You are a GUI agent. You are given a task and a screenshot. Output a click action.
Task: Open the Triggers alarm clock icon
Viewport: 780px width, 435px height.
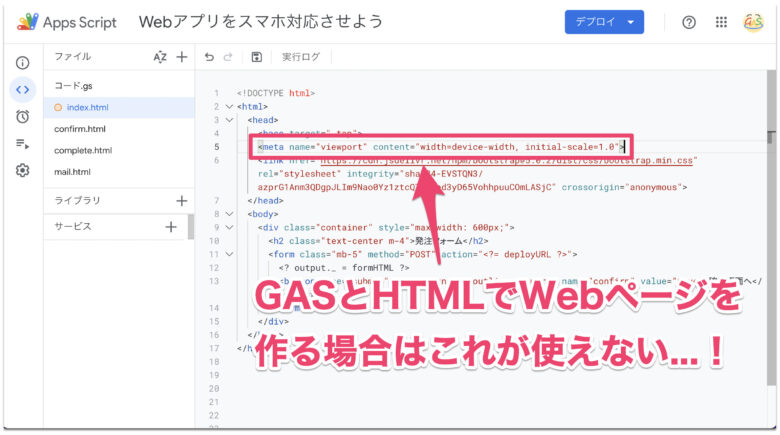pos(22,116)
